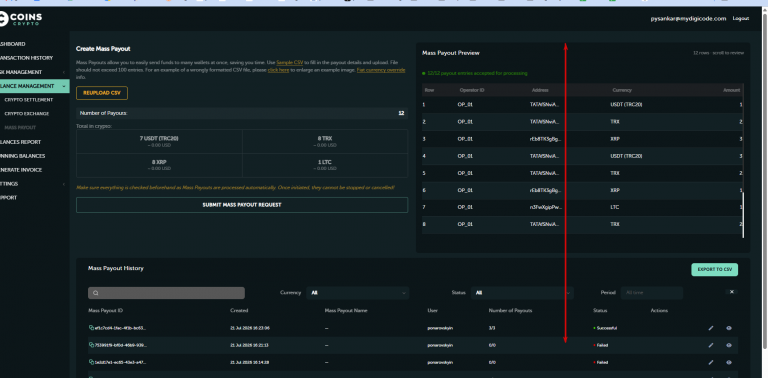Click the account email pysankar@mydigicode.com
Viewport: 768px width, 378px height.
[x=688, y=19]
